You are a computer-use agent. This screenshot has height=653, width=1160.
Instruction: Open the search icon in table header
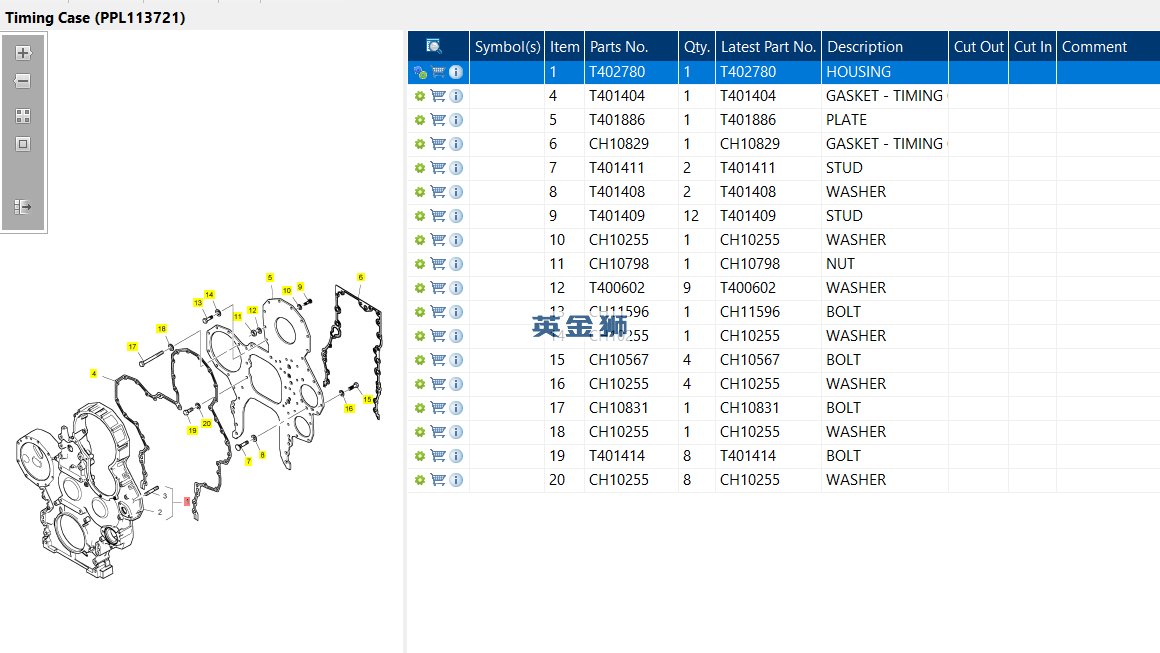pyautogui.click(x=434, y=46)
